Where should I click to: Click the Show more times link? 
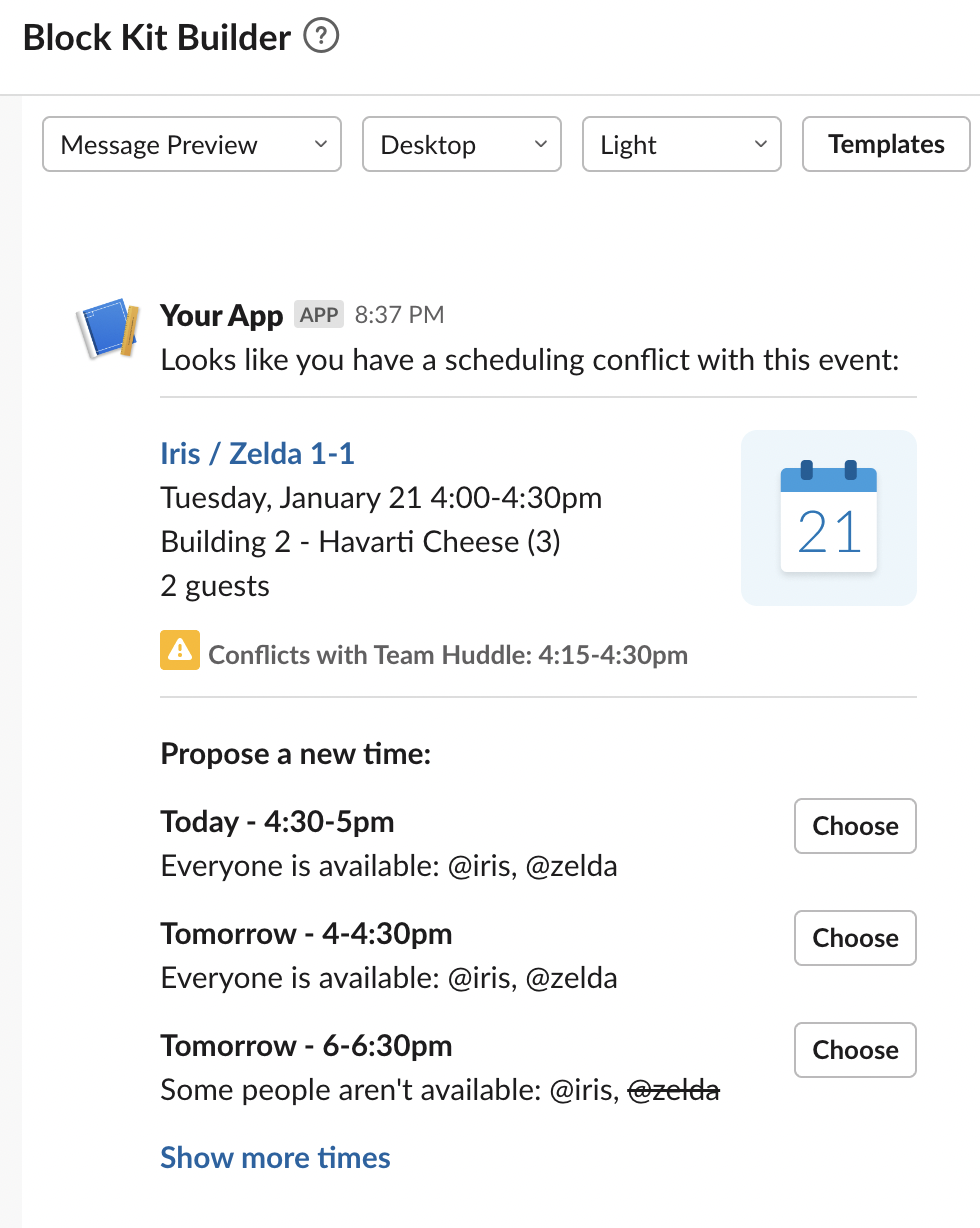(x=275, y=1158)
